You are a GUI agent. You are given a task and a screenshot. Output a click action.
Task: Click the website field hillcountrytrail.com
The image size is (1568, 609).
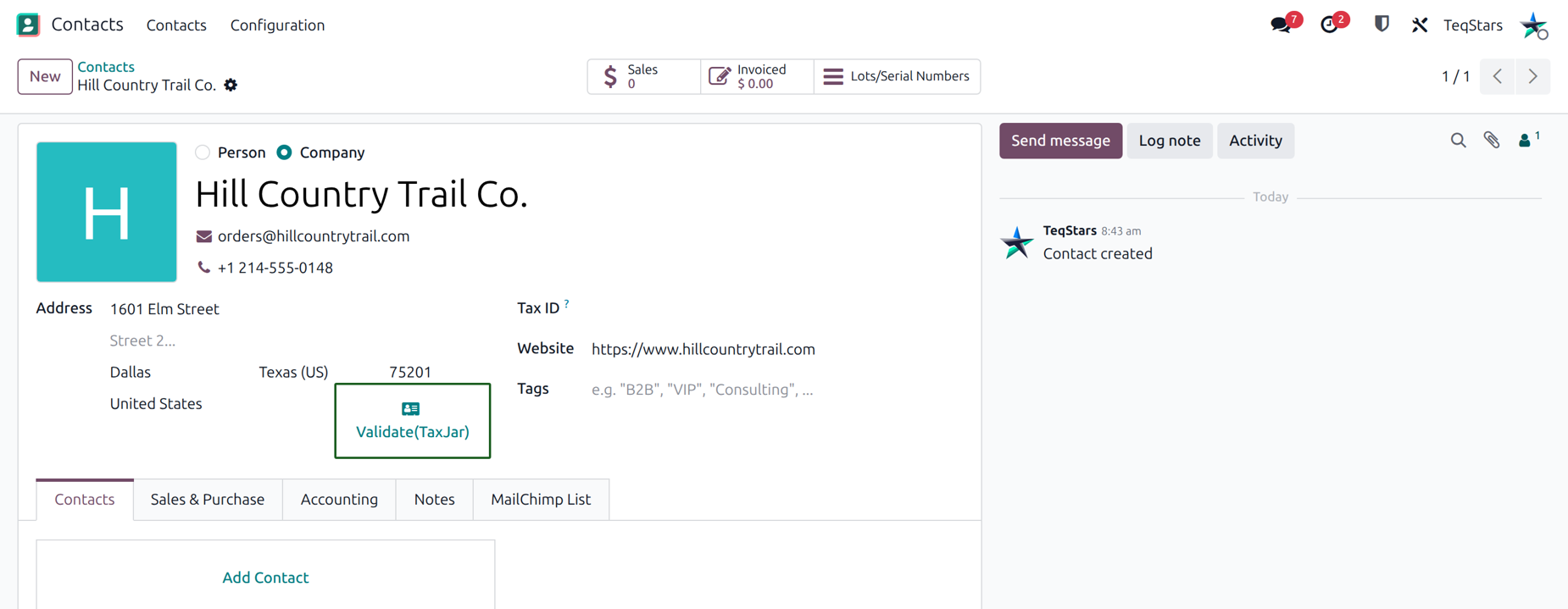coord(703,349)
